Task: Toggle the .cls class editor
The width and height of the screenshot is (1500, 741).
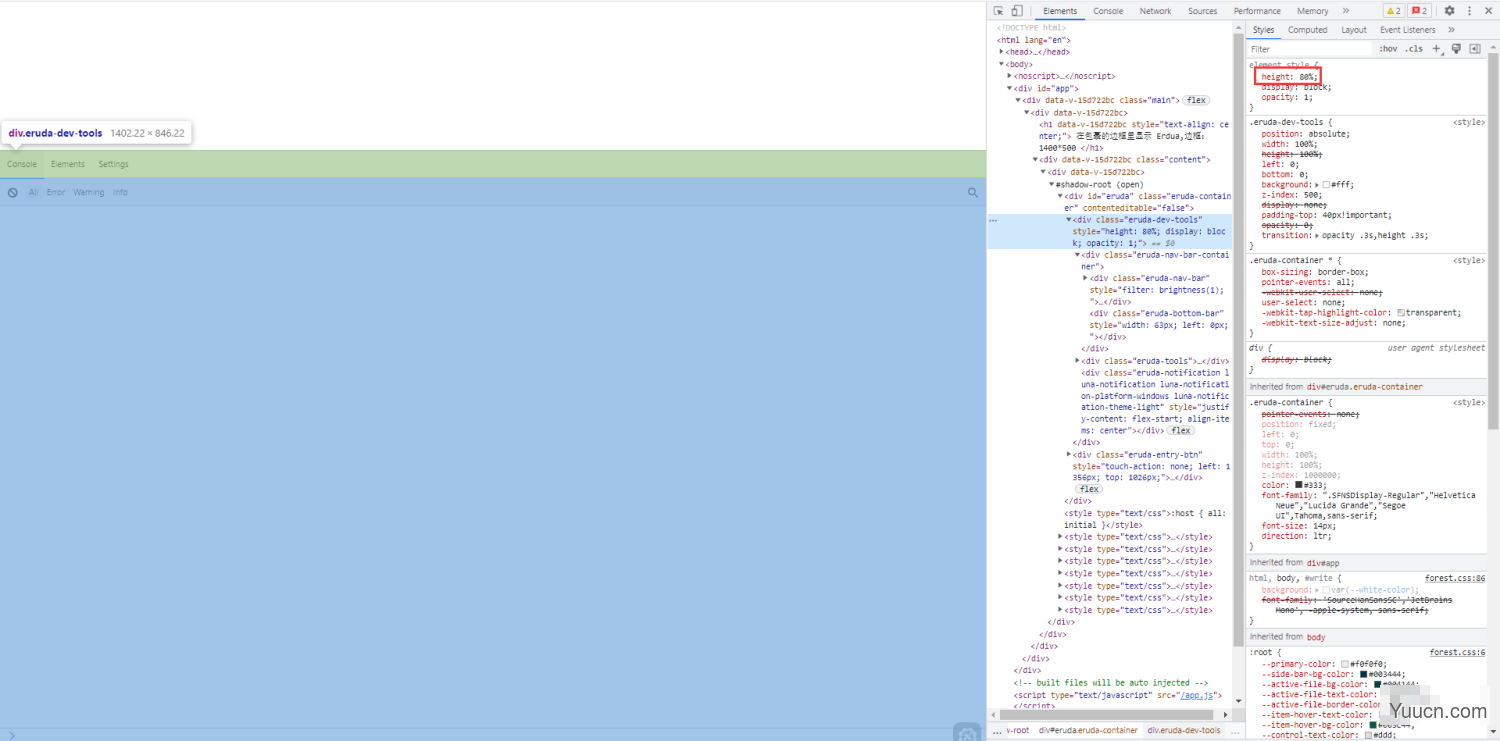Action: pyautogui.click(x=1414, y=49)
